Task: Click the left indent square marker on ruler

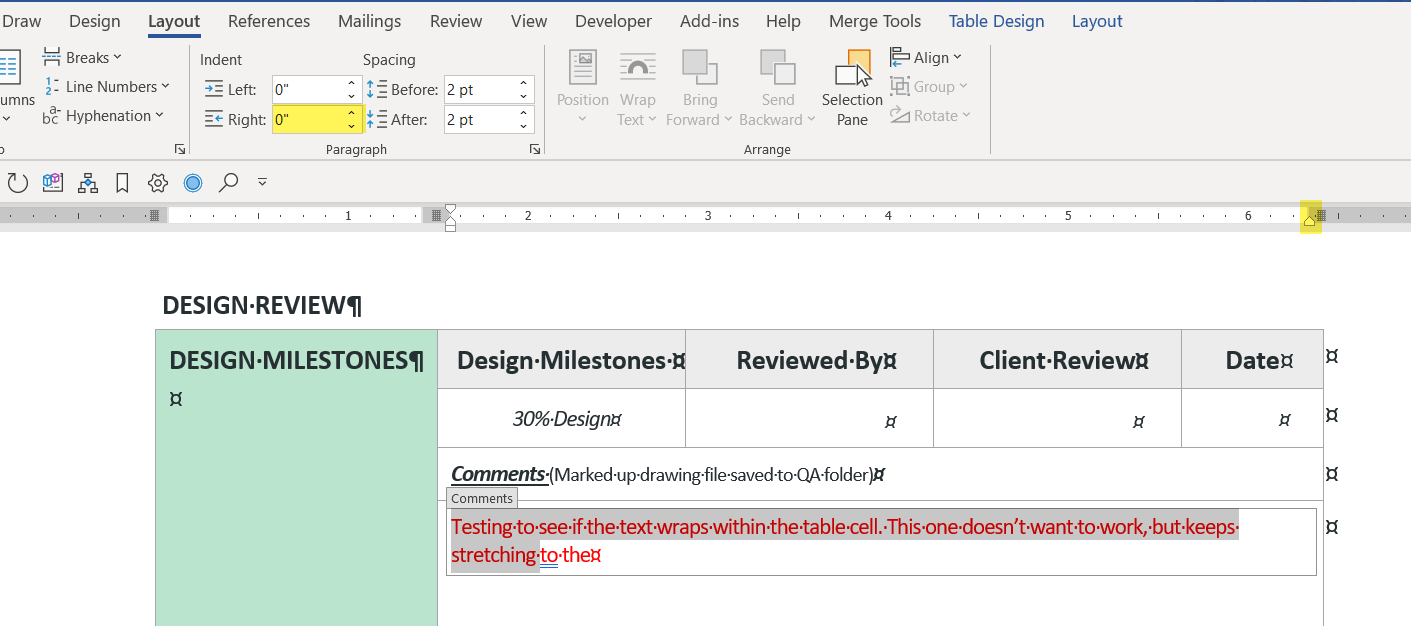Action: click(450, 227)
